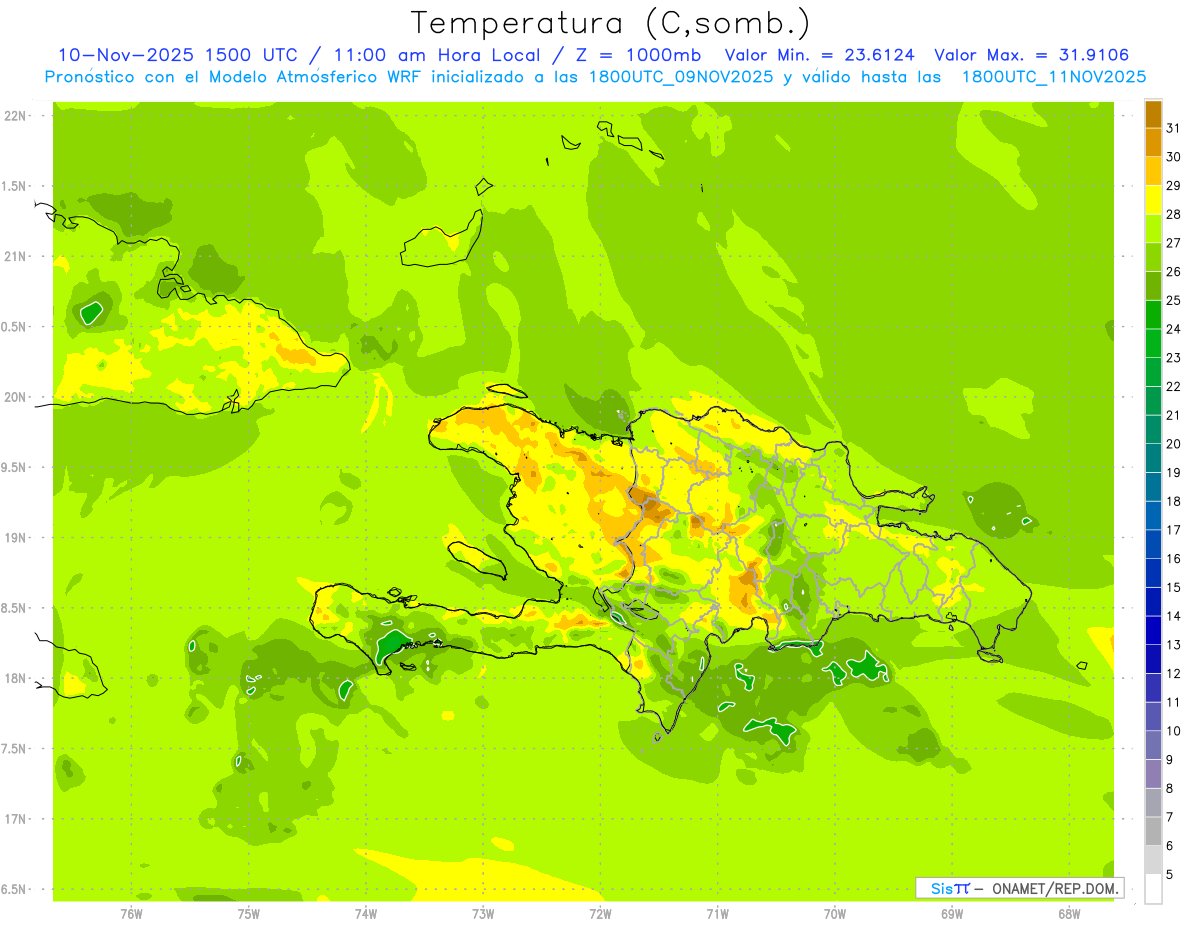
Task: Click the "74W" longitude label
Action: pyautogui.click(x=365, y=913)
